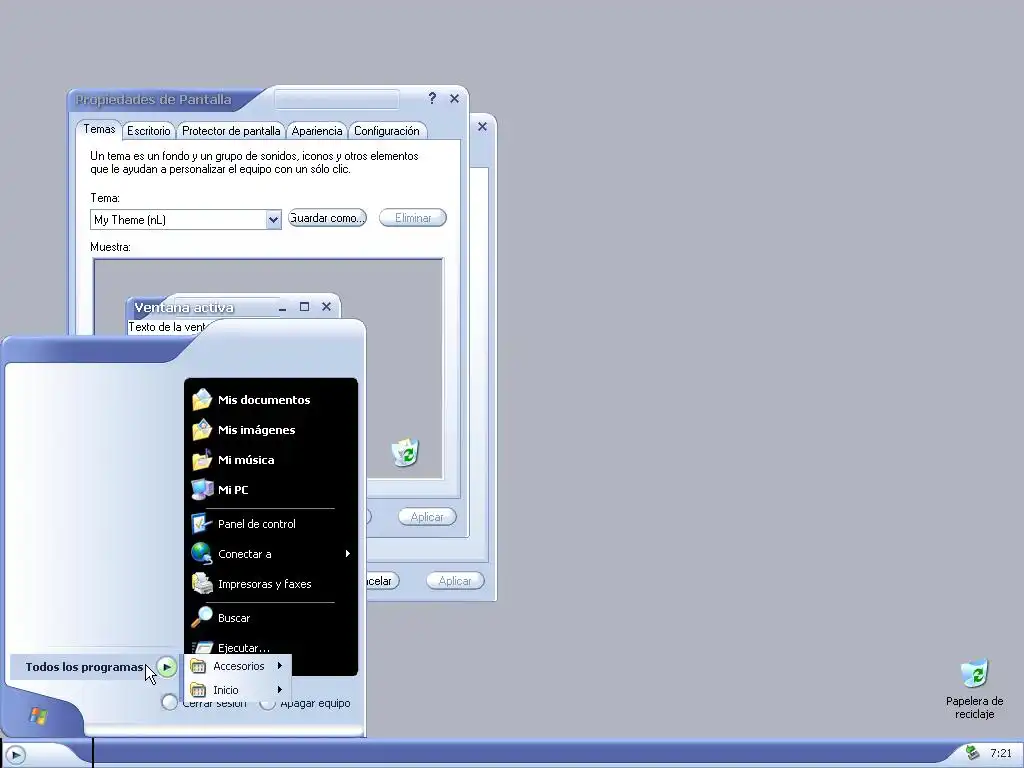Click the recycle bin in the theme preview
This screenshot has height=768, width=1024.
[x=406, y=452]
